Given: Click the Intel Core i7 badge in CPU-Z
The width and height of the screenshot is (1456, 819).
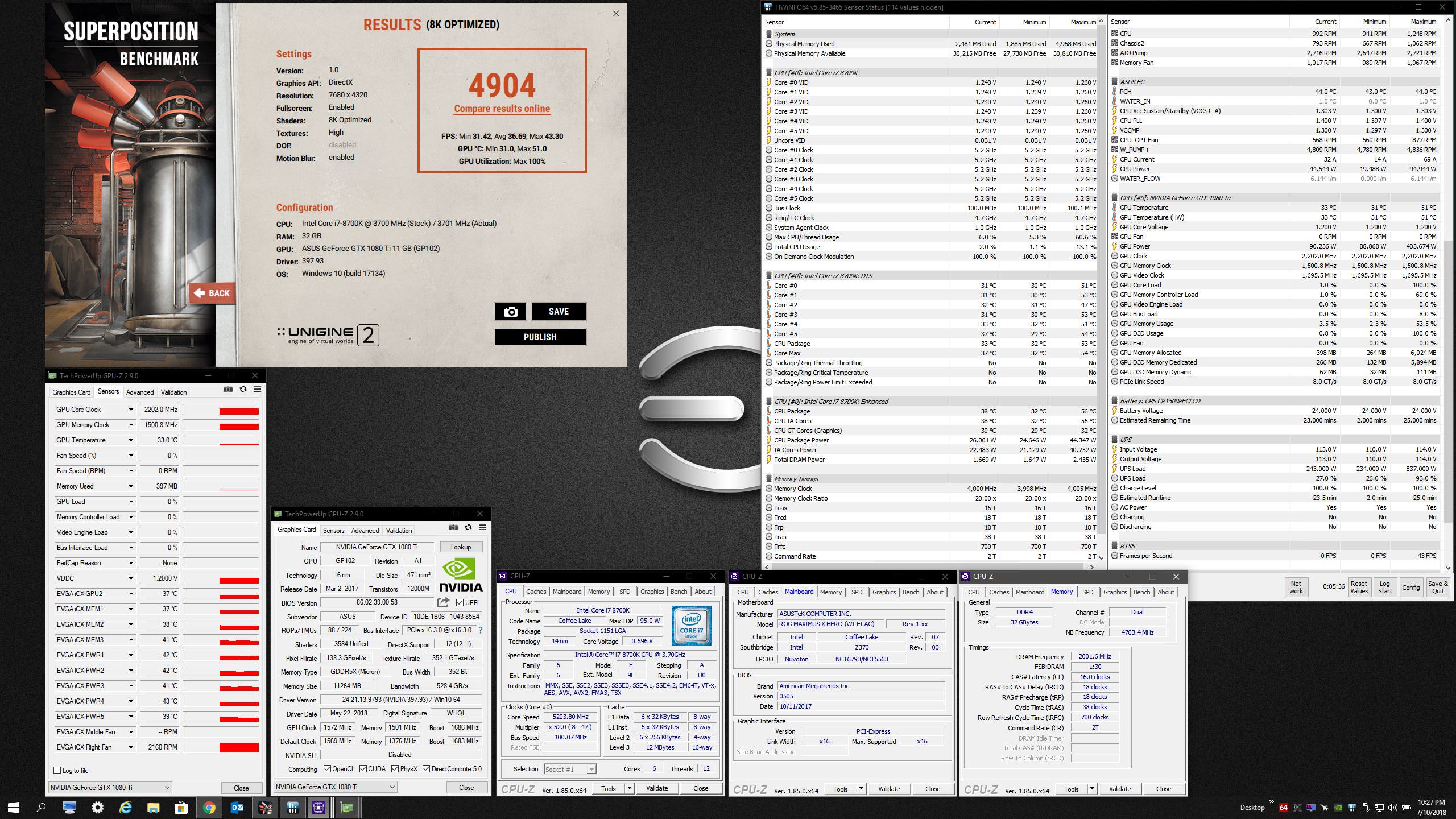Looking at the screenshot, I should tap(691, 626).
